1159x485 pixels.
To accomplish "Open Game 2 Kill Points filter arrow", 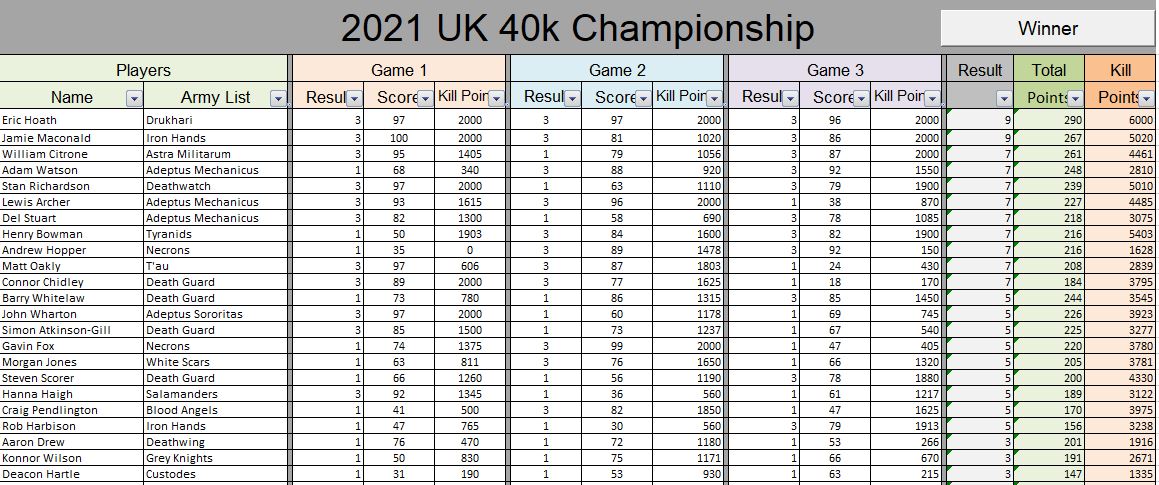I will pos(715,98).
